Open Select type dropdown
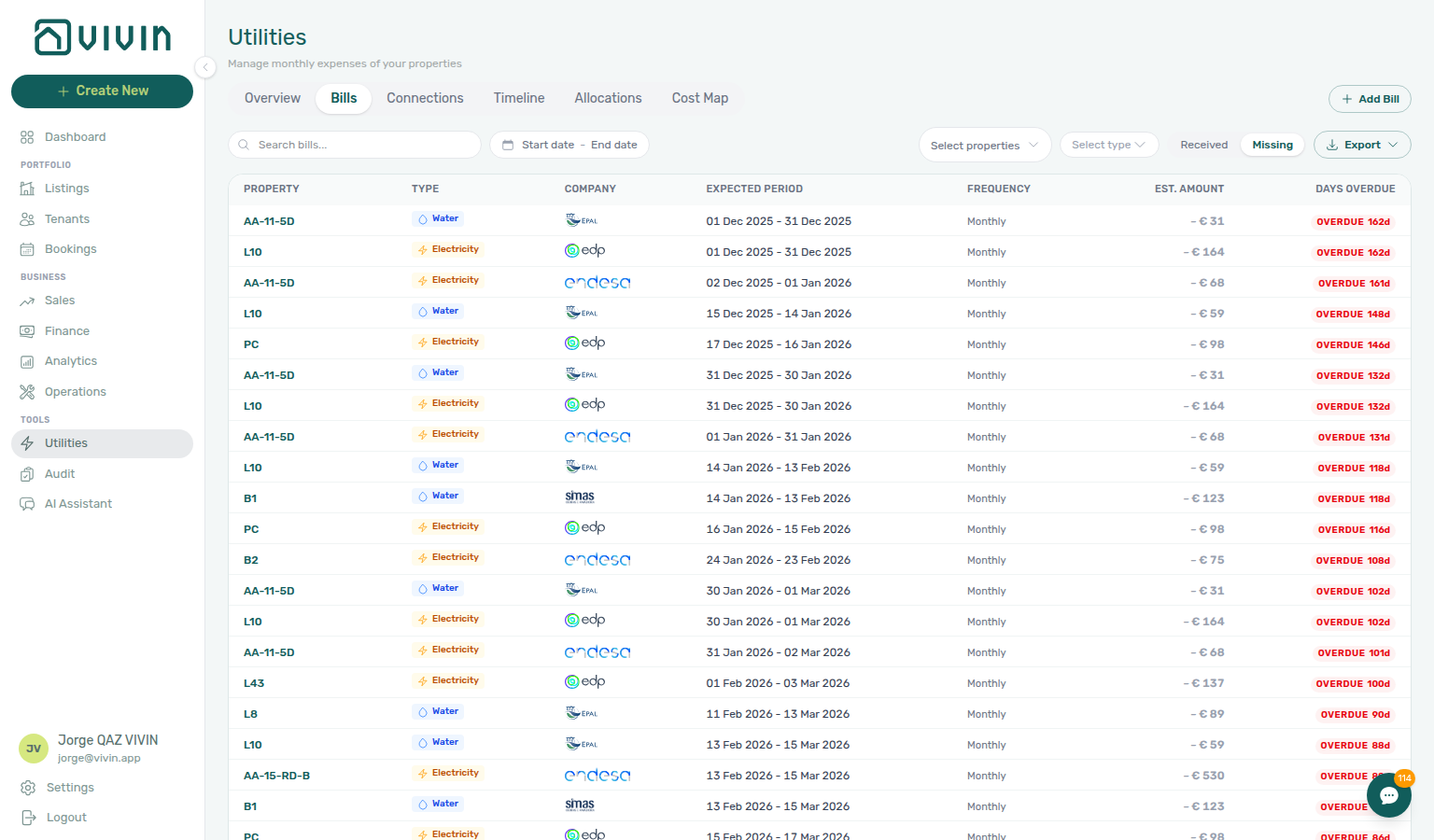Viewport: 1434px width, 840px height. (1109, 145)
